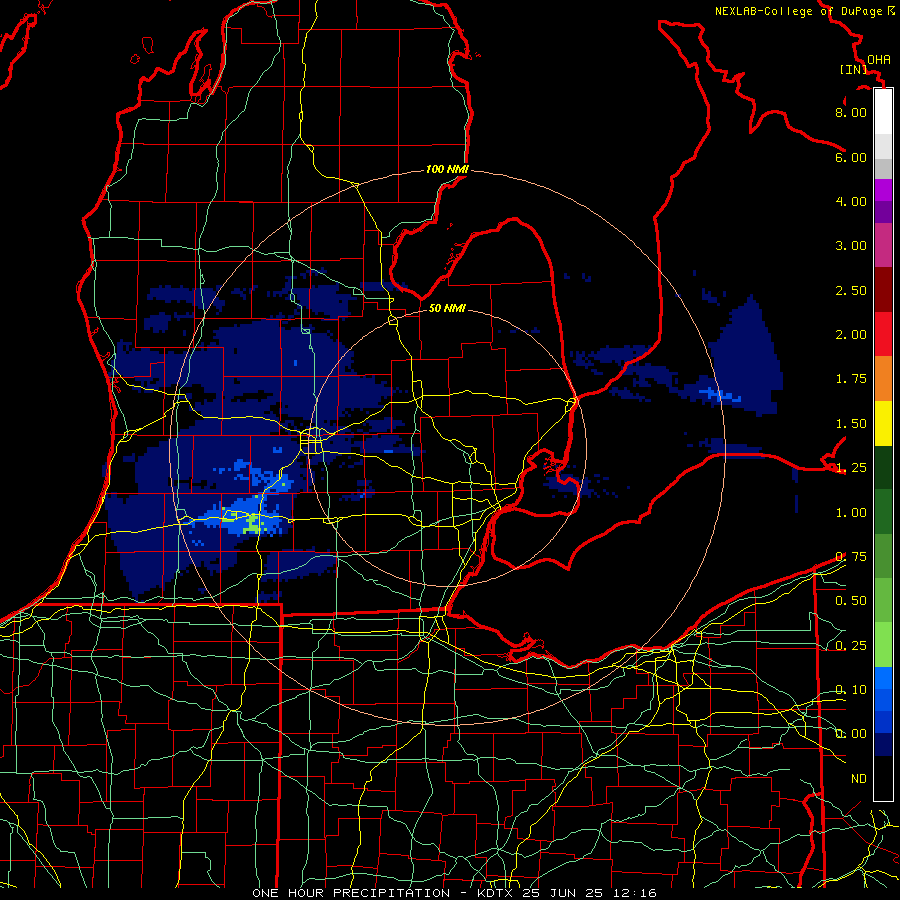Click the [IN] units label
Screen dimensions: 900x900
[854, 69]
